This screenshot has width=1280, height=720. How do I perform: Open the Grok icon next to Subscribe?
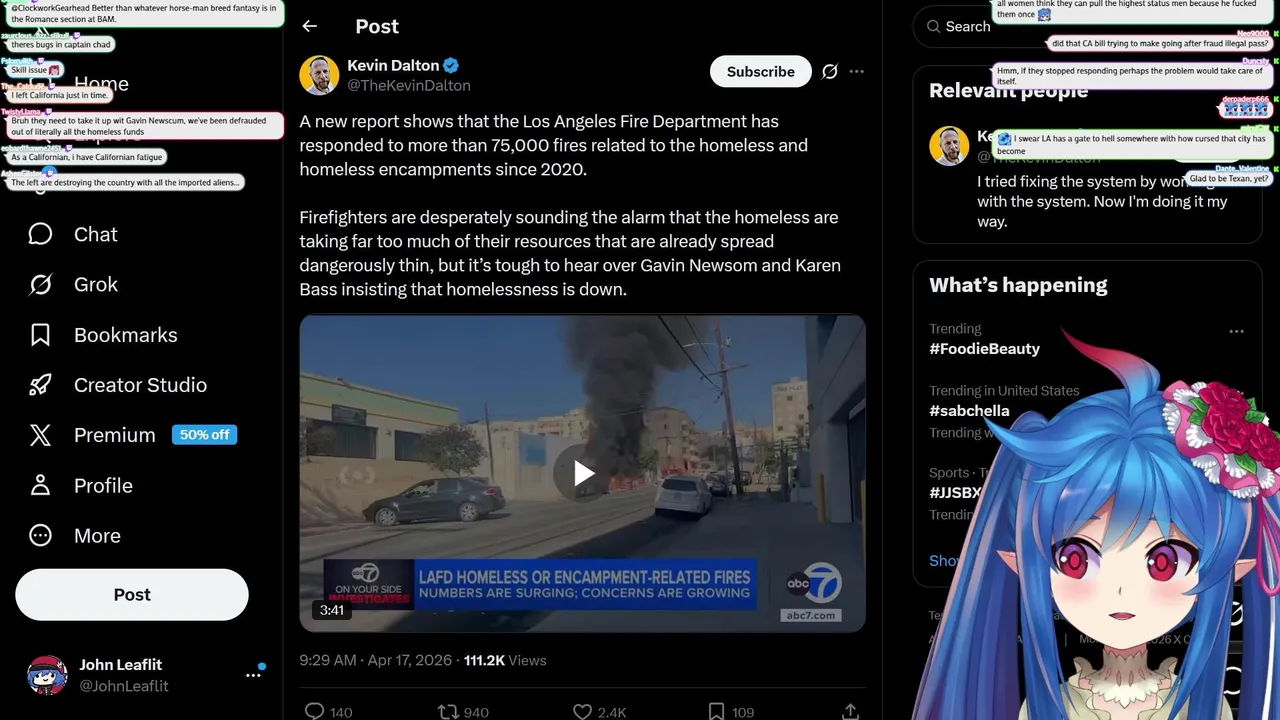coord(829,72)
